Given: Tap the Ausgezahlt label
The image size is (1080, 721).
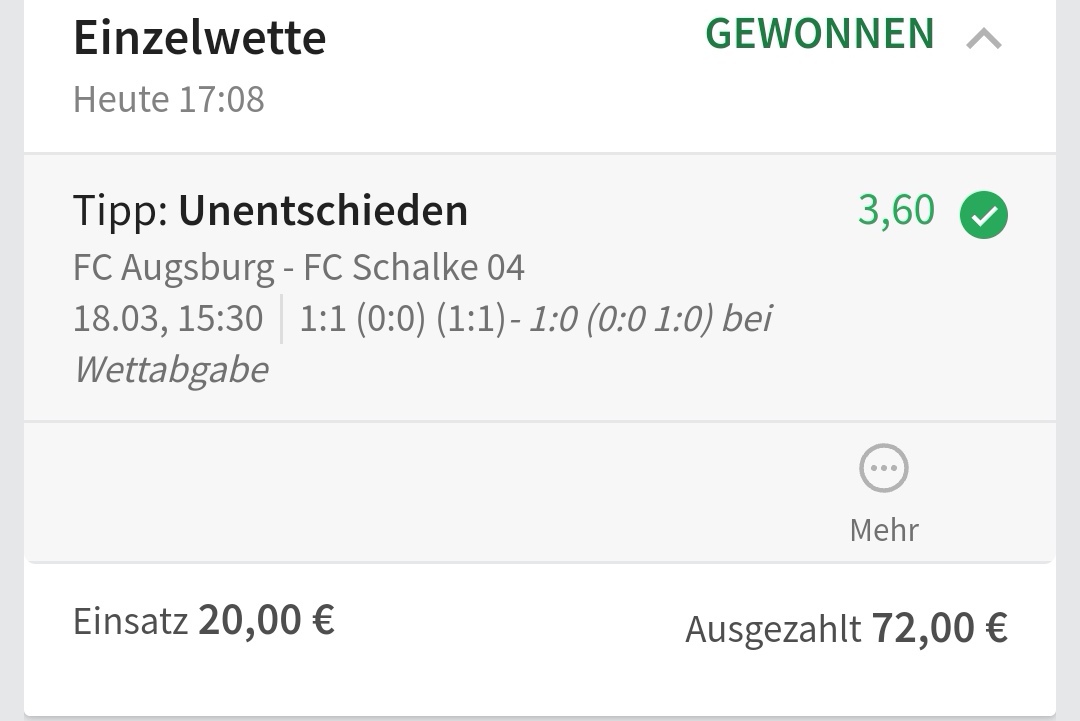Looking at the screenshot, I should click(x=772, y=629).
